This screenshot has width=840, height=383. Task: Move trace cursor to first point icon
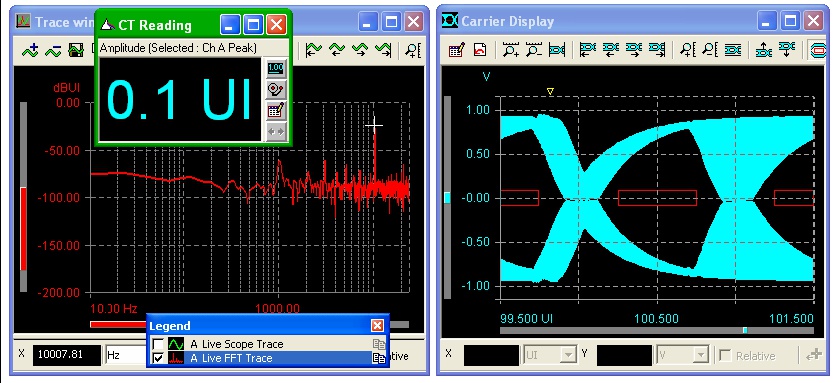pyautogui.click(x=313, y=50)
